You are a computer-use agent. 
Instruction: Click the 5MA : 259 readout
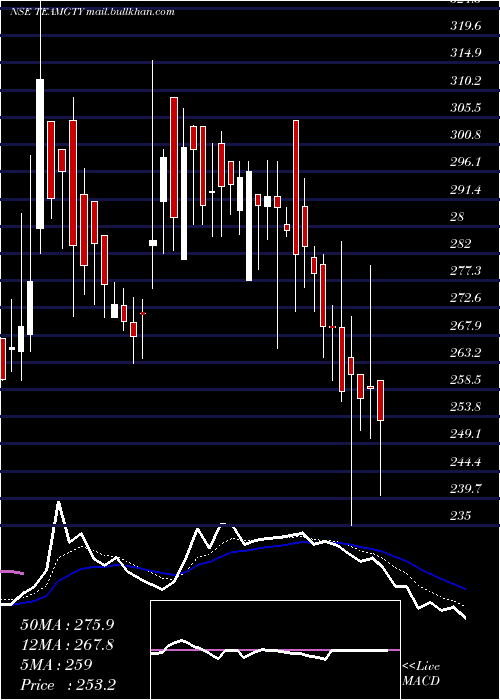tap(56, 665)
